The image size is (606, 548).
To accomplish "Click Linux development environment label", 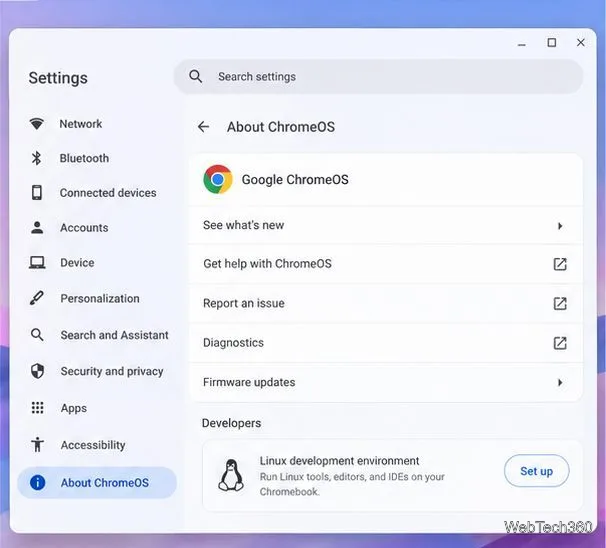I will pos(339,461).
